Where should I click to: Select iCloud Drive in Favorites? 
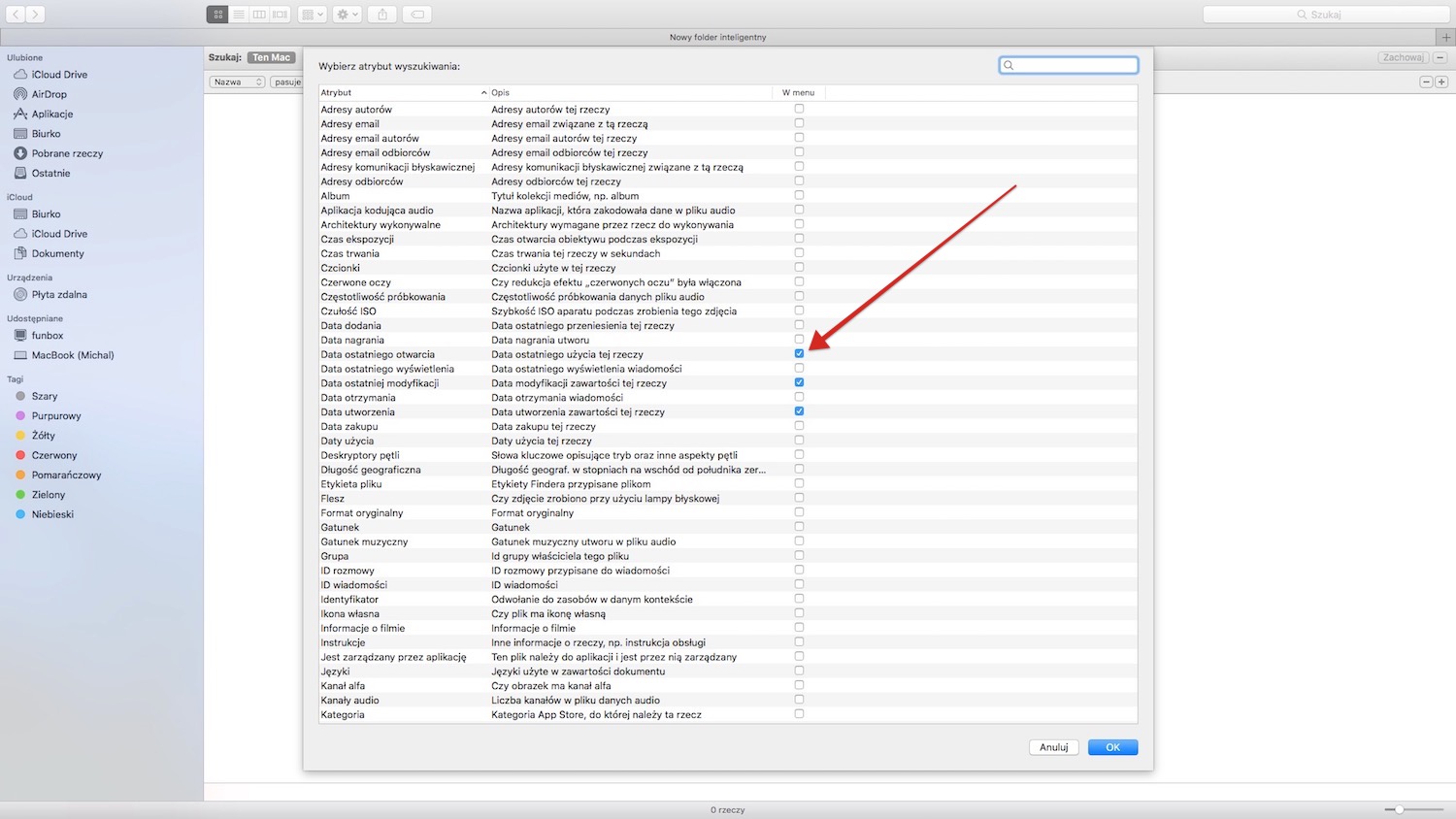coord(58,74)
